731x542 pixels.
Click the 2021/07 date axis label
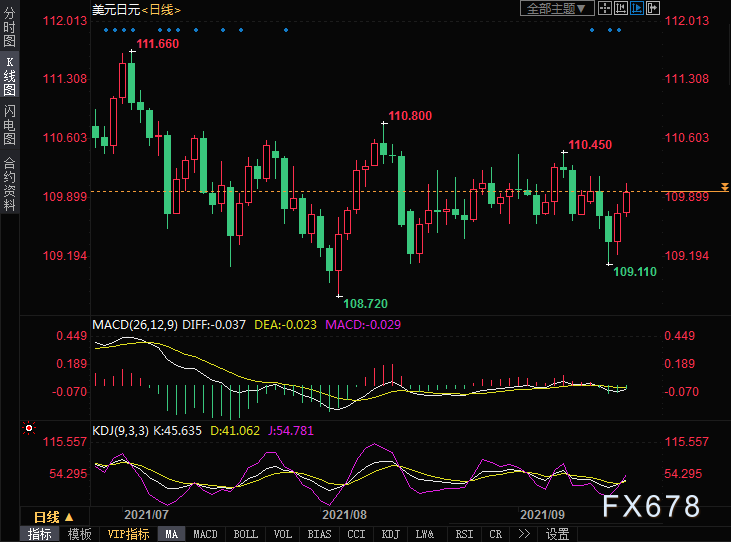pyautogui.click(x=146, y=515)
